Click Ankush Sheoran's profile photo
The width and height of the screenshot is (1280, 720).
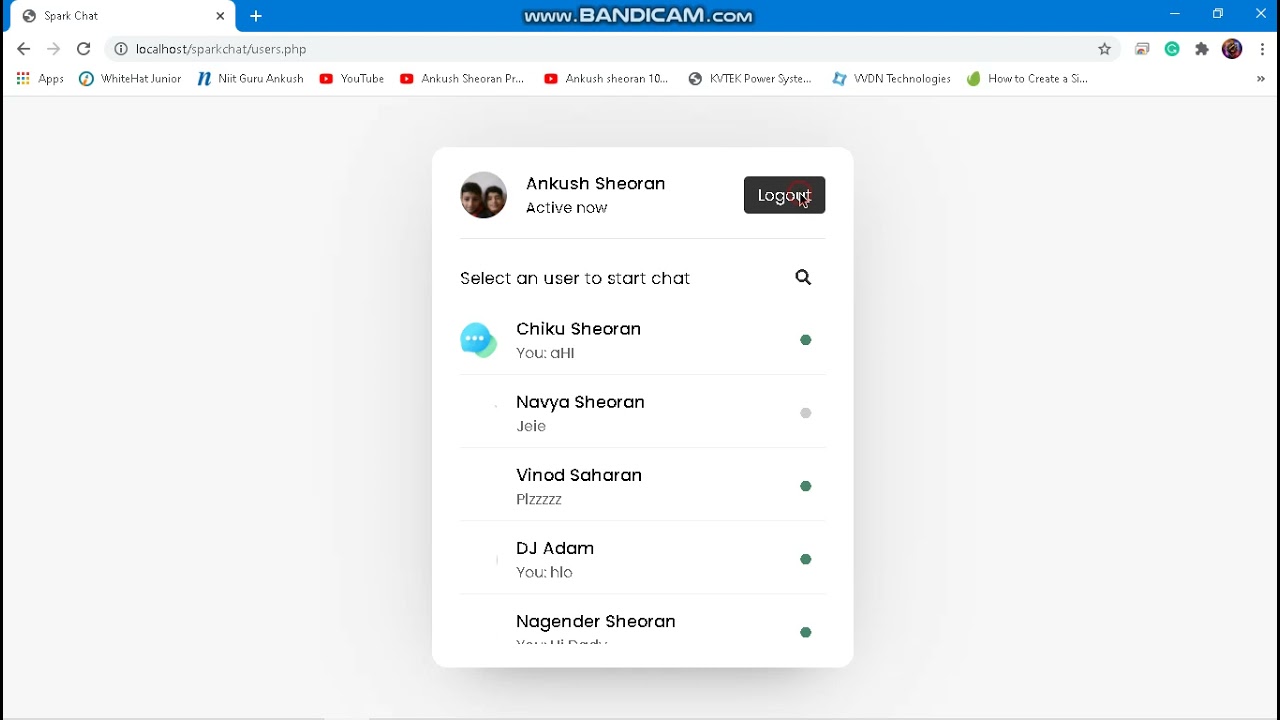click(483, 195)
